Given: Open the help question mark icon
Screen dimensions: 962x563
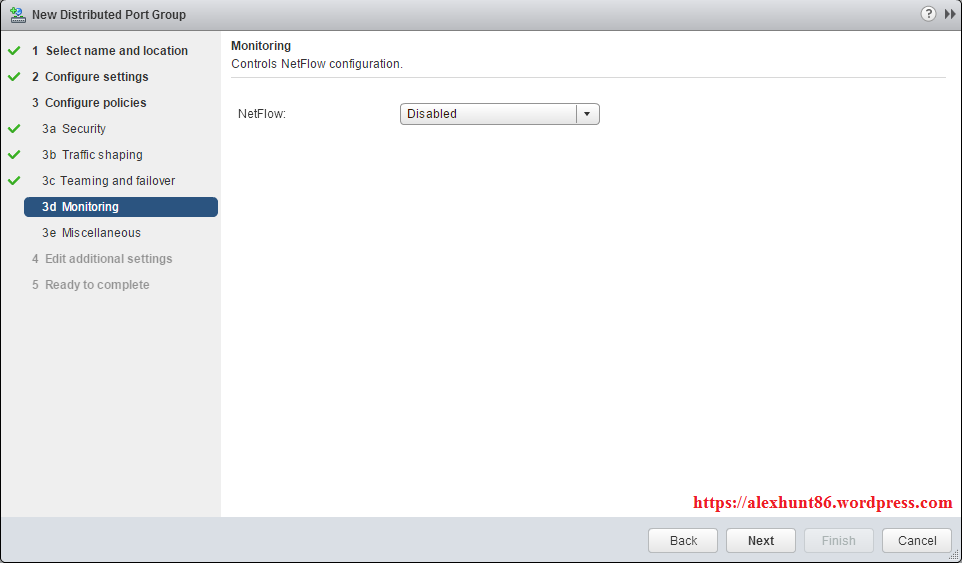Looking at the screenshot, I should [x=928, y=13].
